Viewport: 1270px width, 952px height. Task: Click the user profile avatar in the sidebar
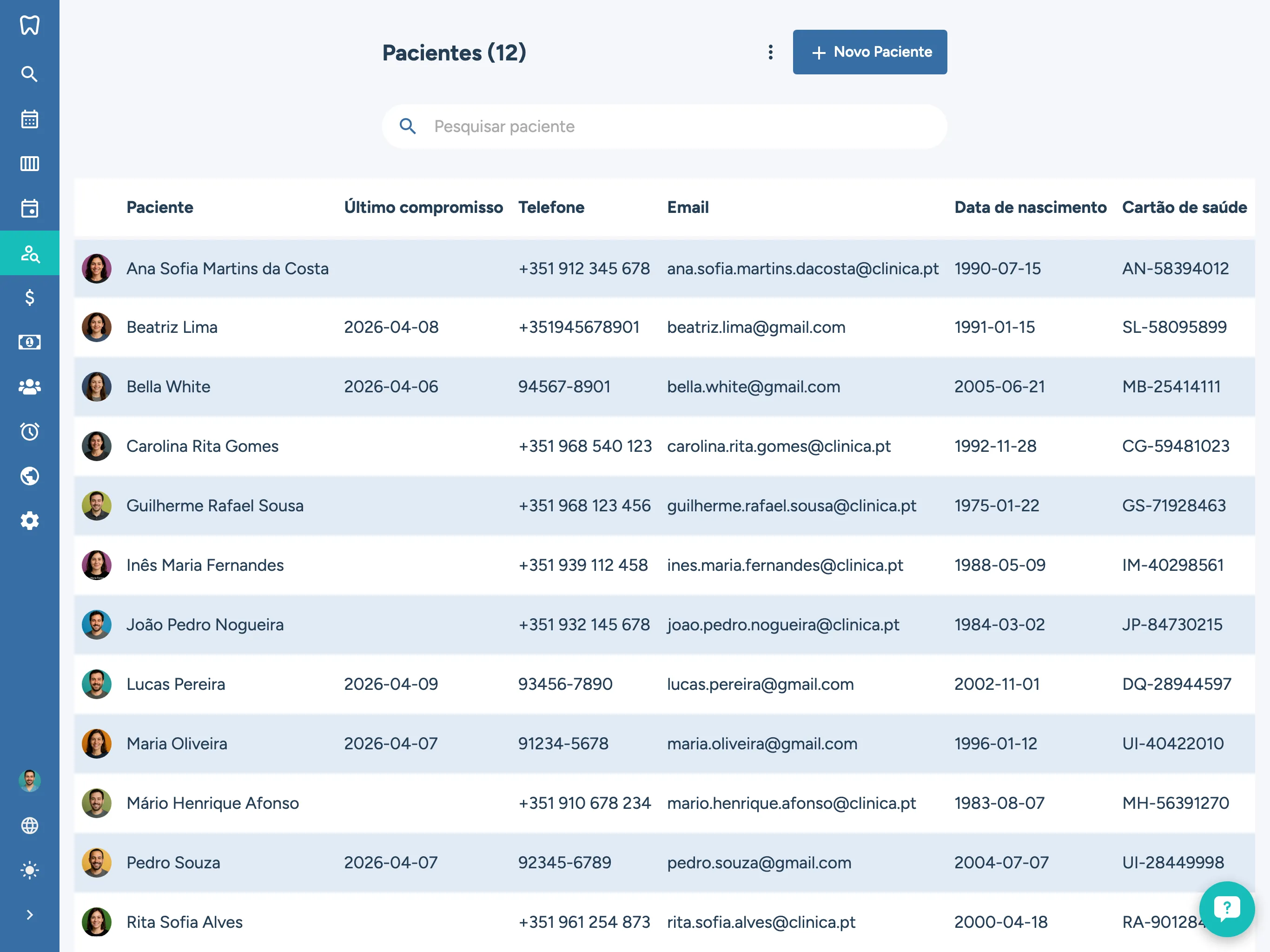(x=29, y=781)
